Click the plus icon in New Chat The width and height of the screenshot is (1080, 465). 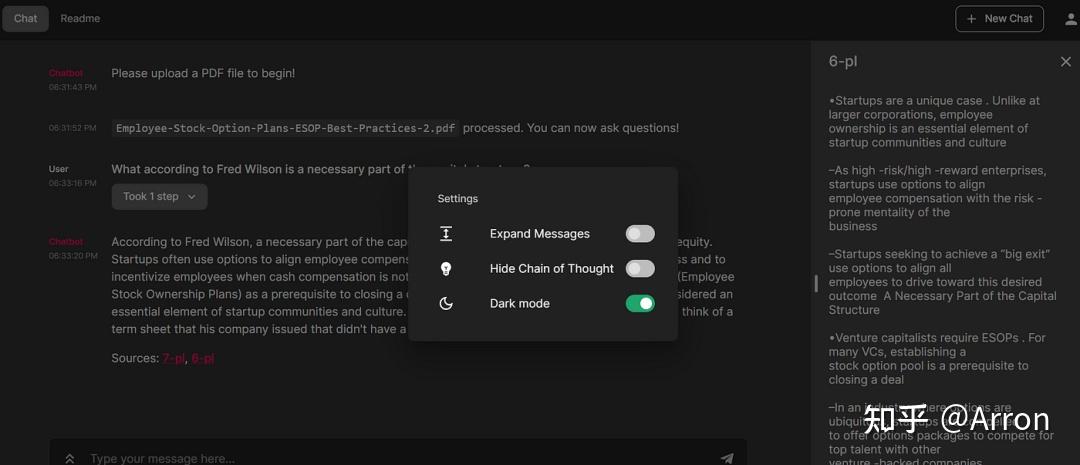[x=971, y=19]
